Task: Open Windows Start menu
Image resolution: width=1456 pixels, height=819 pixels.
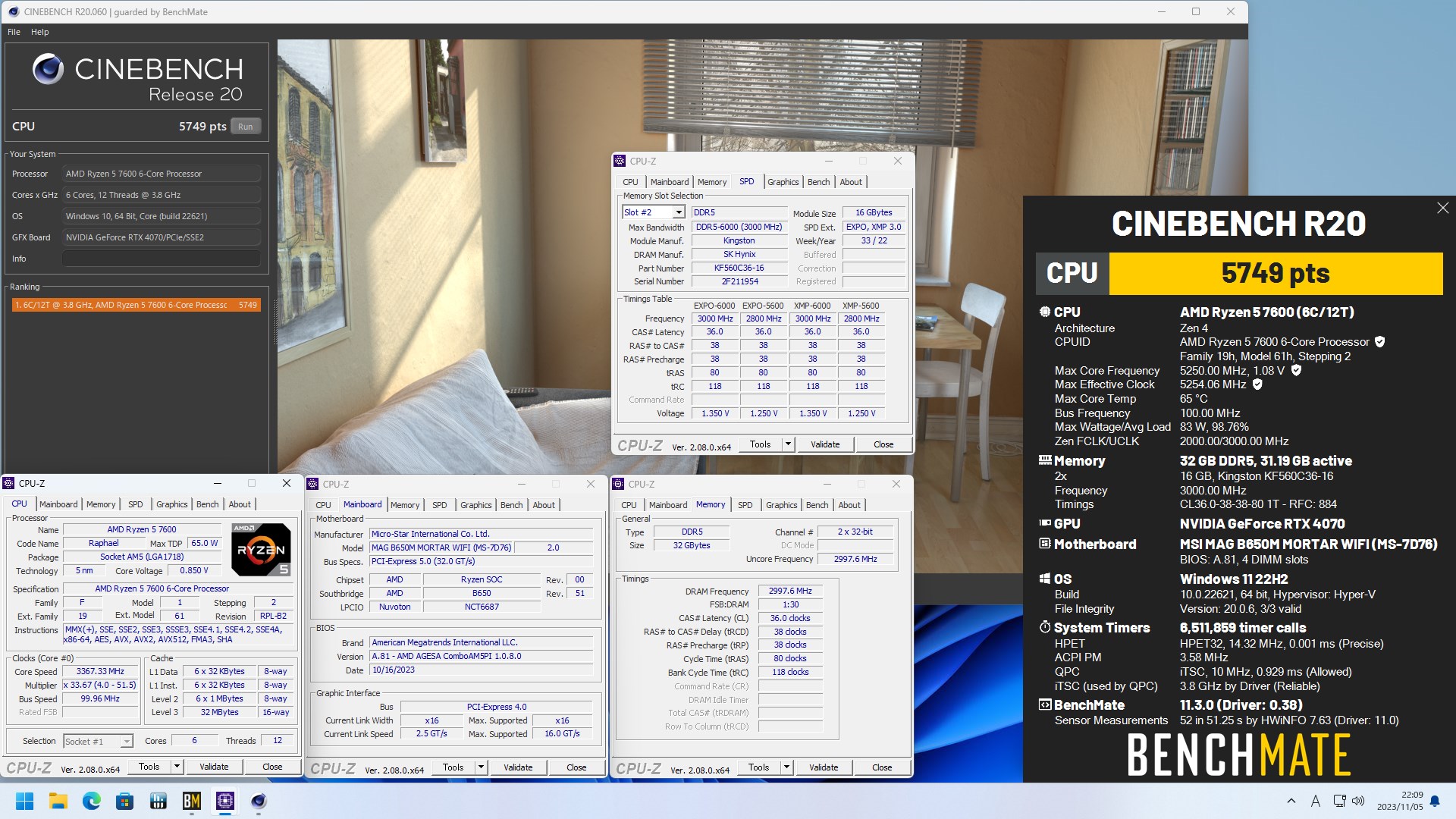Action: pyautogui.click(x=24, y=801)
